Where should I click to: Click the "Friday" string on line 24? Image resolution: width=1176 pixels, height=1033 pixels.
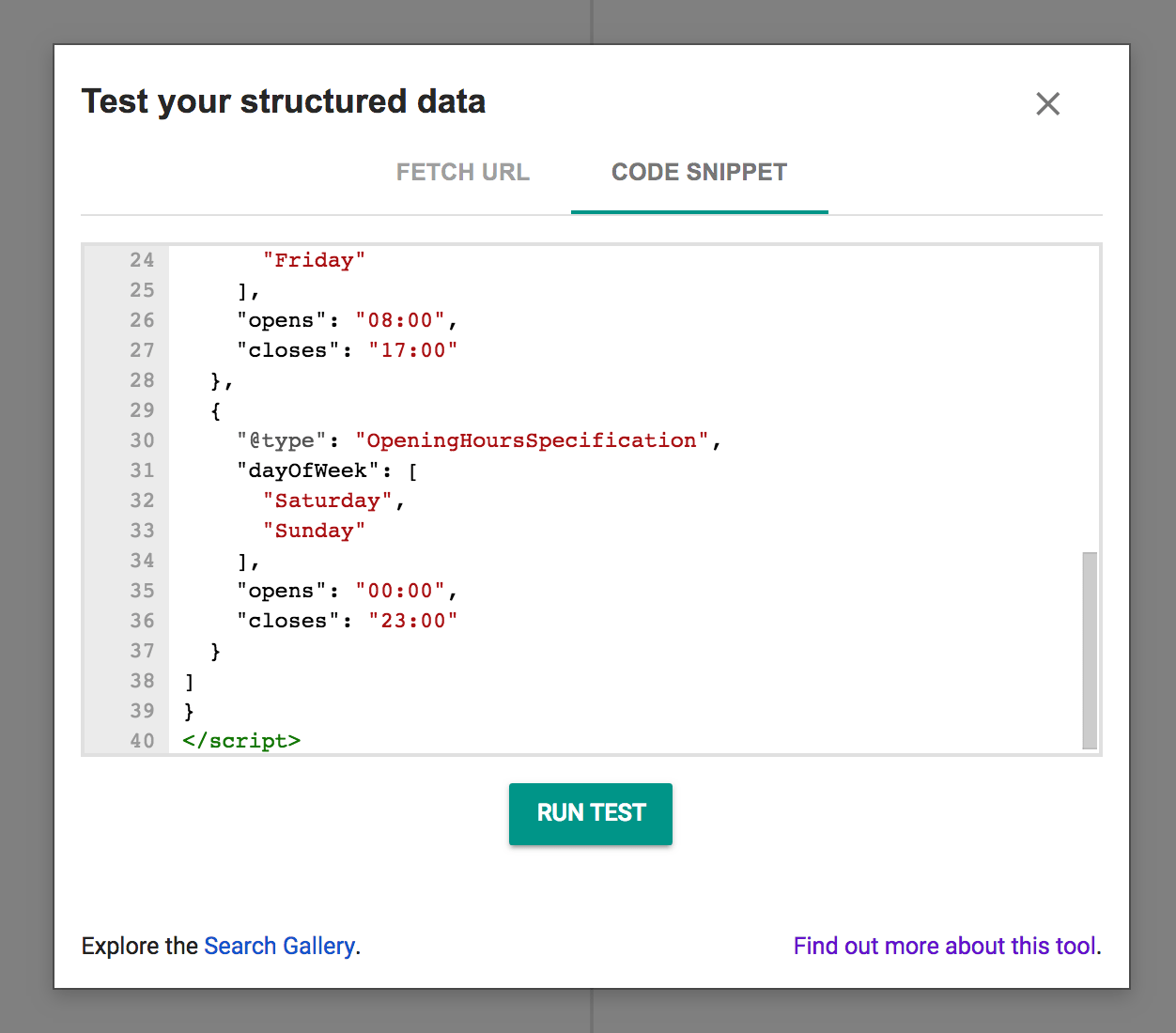click(x=314, y=260)
